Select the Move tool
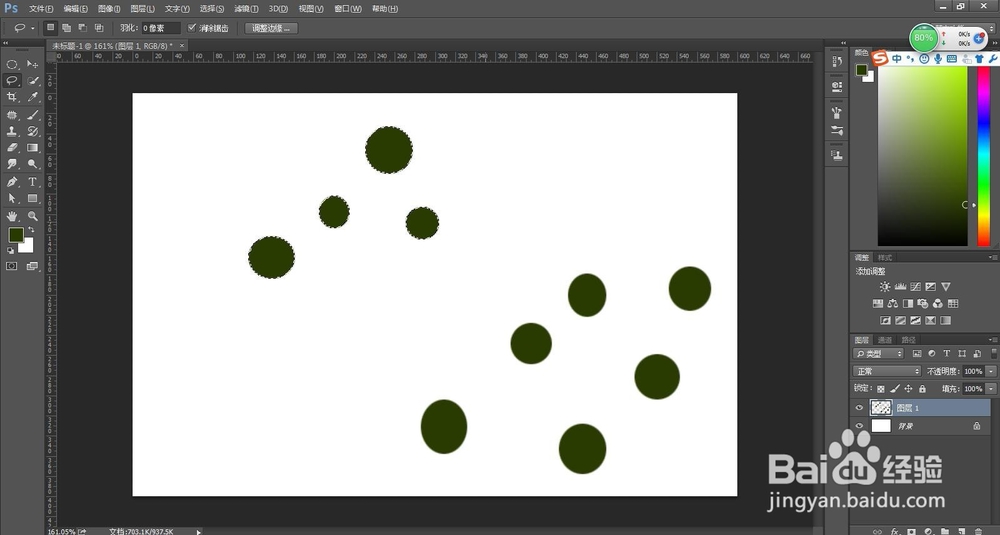This screenshot has width=1000, height=535. coord(33,64)
